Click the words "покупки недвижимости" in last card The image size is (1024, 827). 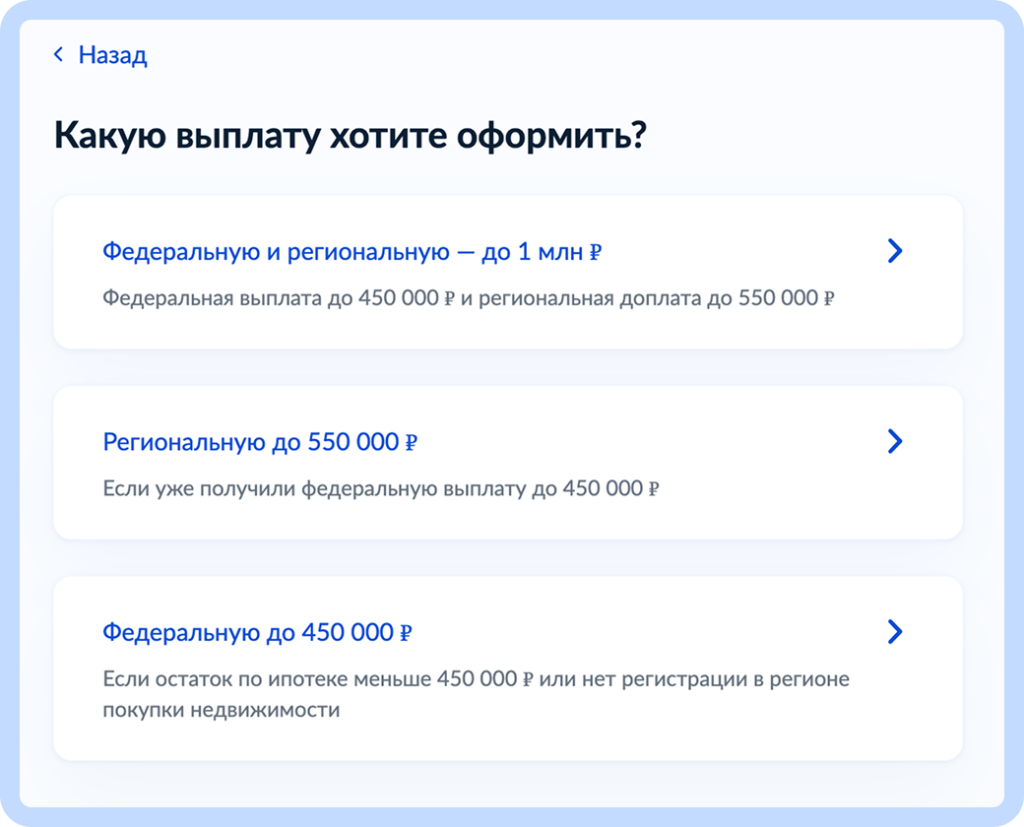pos(221,711)
